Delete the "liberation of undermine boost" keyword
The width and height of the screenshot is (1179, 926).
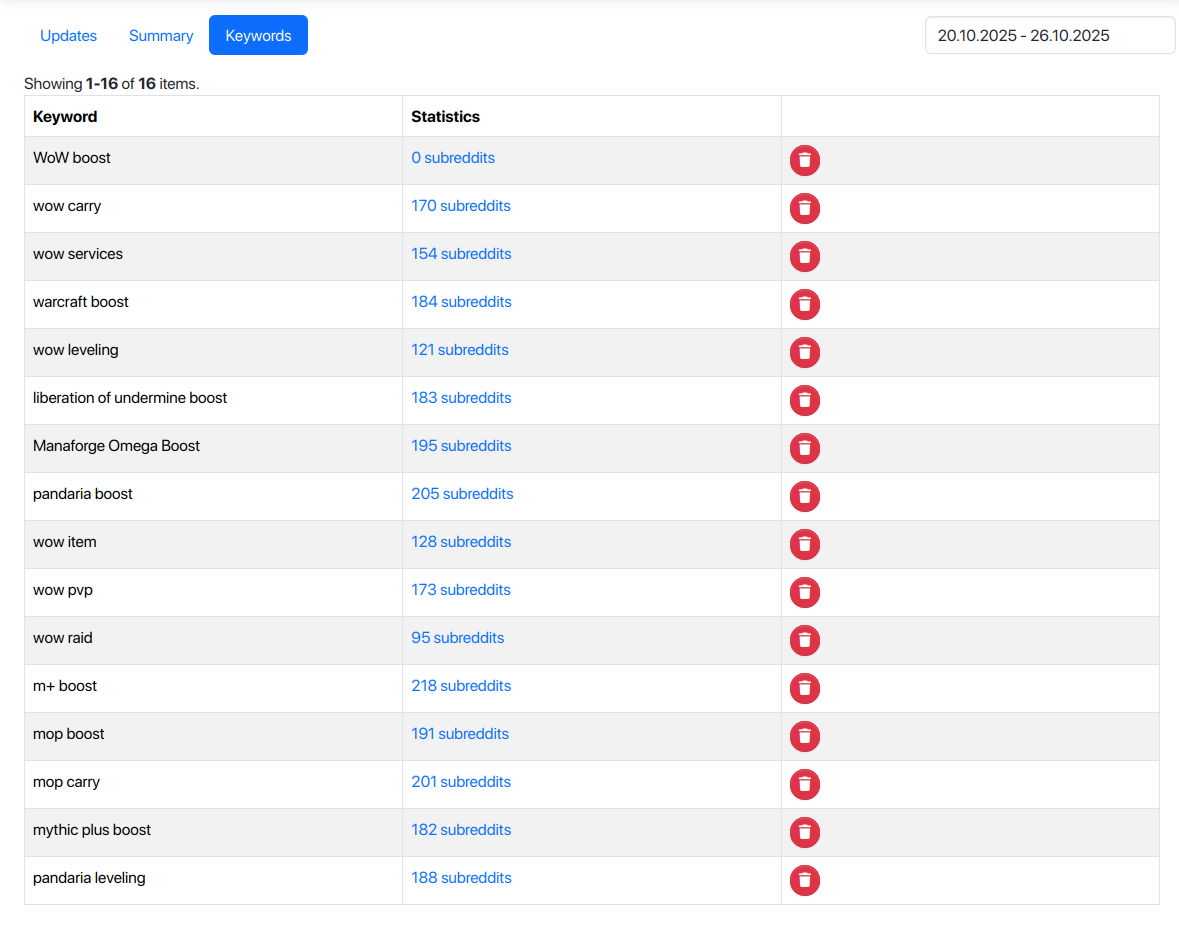805,400
